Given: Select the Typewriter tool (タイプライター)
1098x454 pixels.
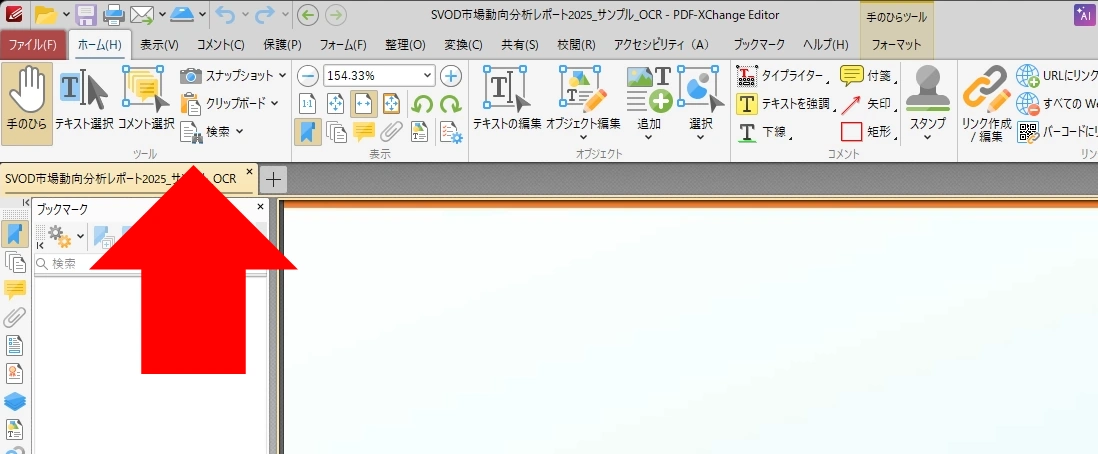Looking at the screenshot, I should click(782, 76).
